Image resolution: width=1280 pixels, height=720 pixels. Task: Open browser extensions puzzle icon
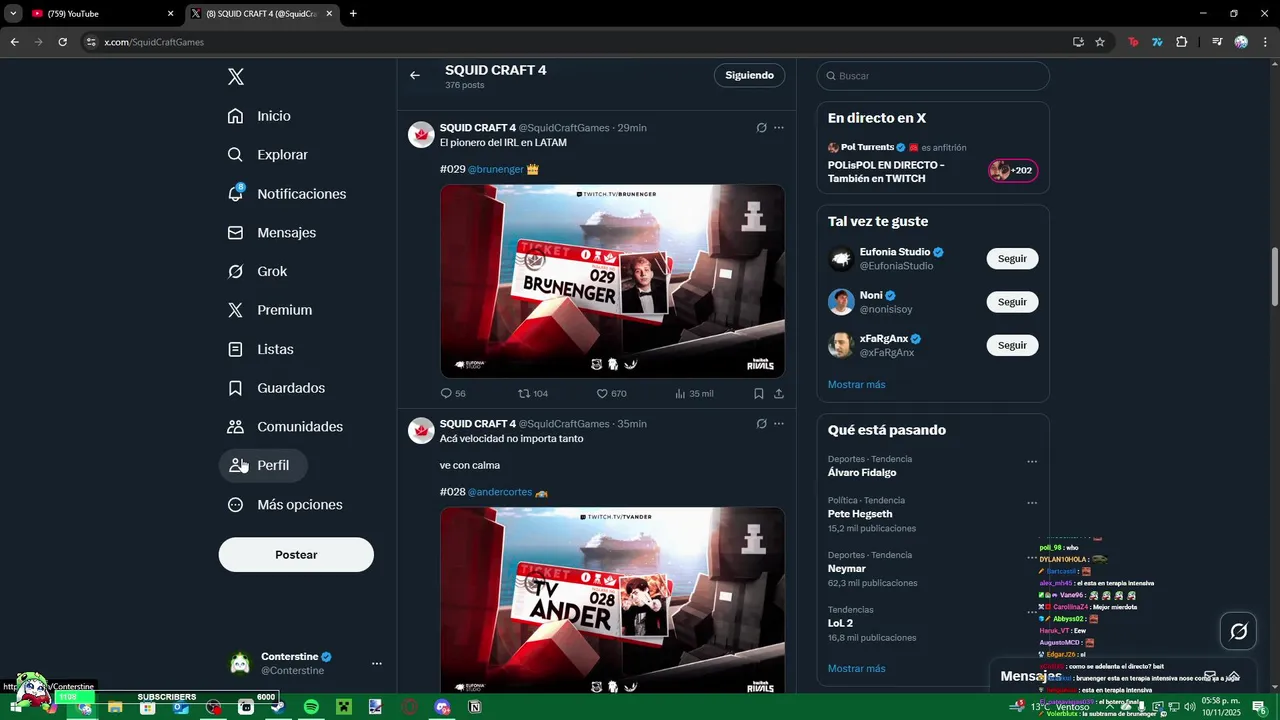click(x=1181, y=42)
